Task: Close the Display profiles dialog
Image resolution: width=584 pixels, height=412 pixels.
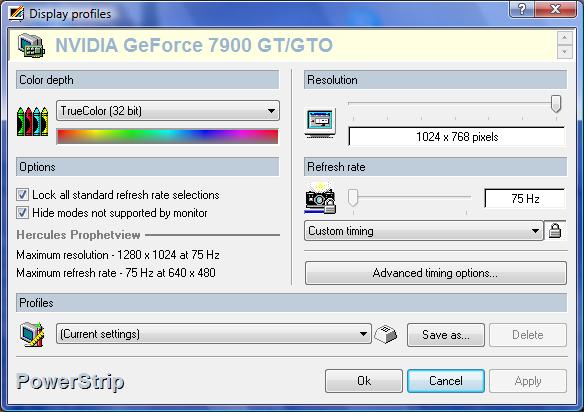Action: click(556, 9)
